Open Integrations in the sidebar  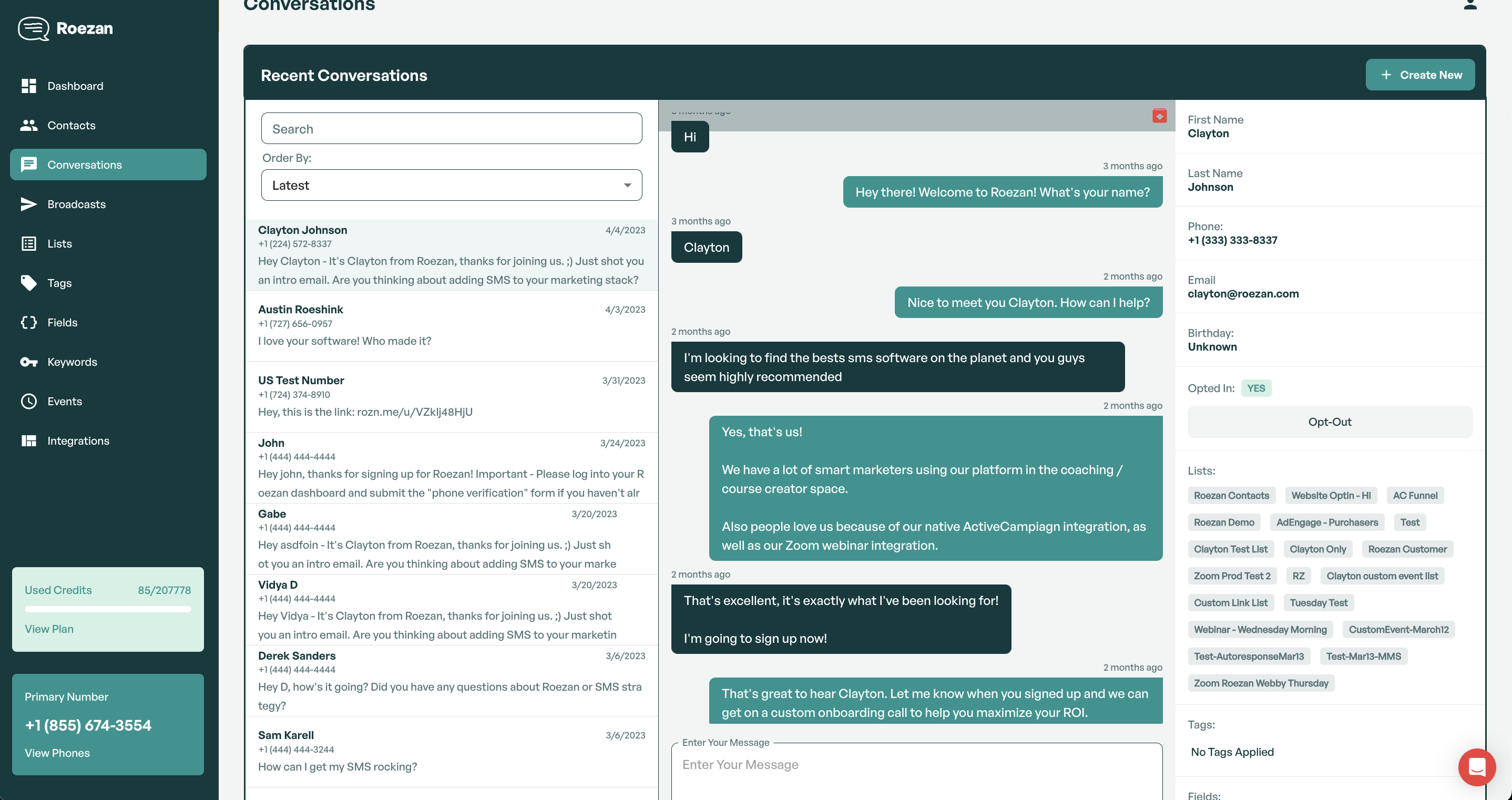click(x=77, y=441)
